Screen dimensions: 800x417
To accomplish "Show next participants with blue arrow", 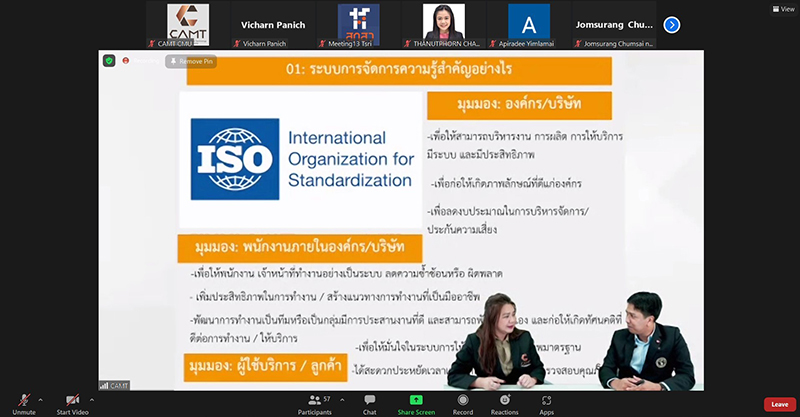I will pos(671,24).
